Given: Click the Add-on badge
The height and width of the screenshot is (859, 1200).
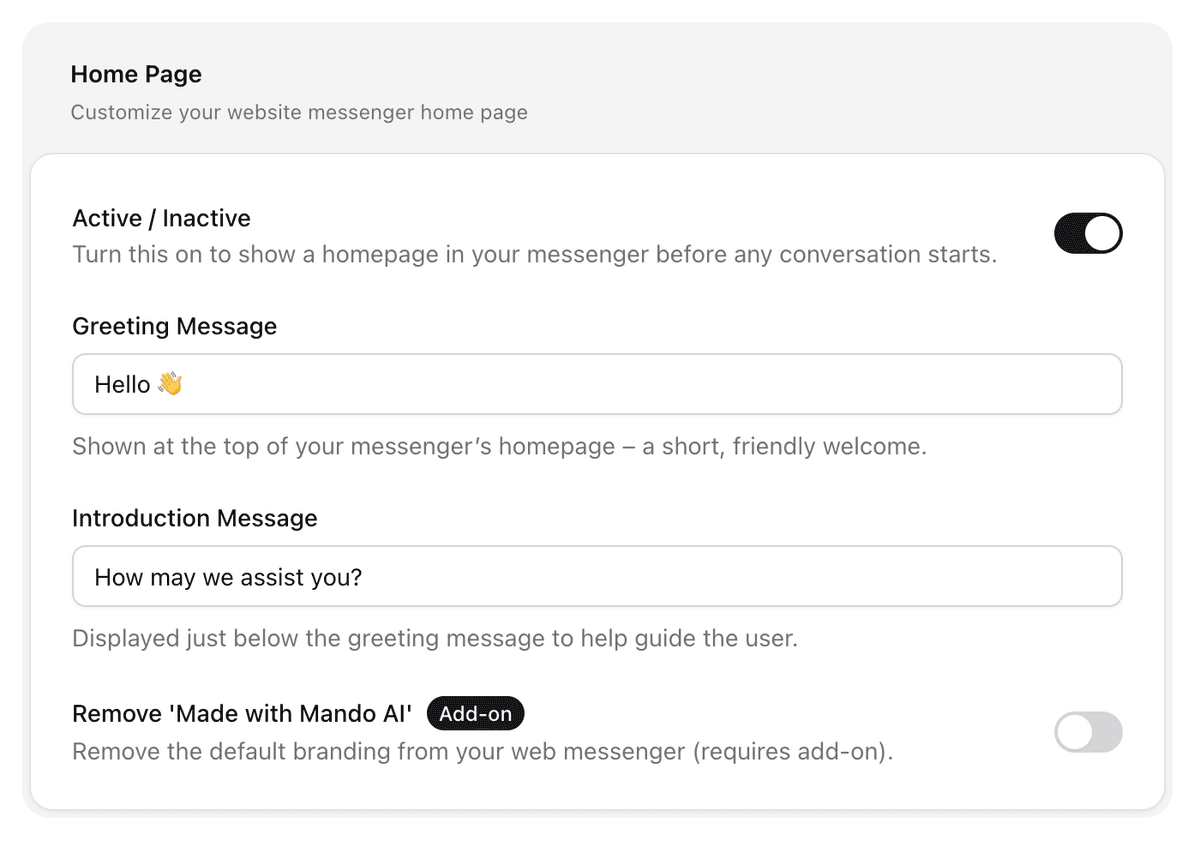Looking at the screenshot, I should 475,714.
